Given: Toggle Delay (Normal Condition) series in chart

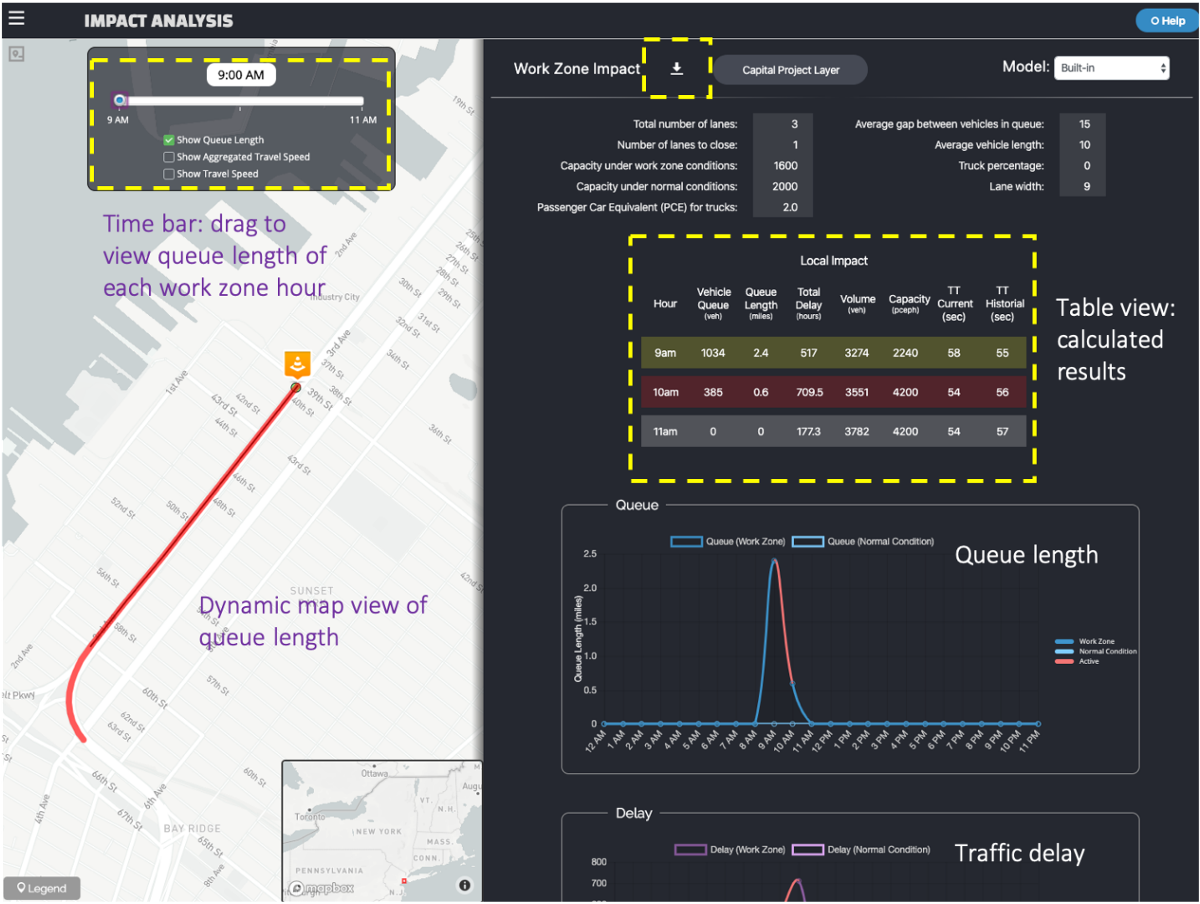Looking at the screenshot, I should 861,849.
